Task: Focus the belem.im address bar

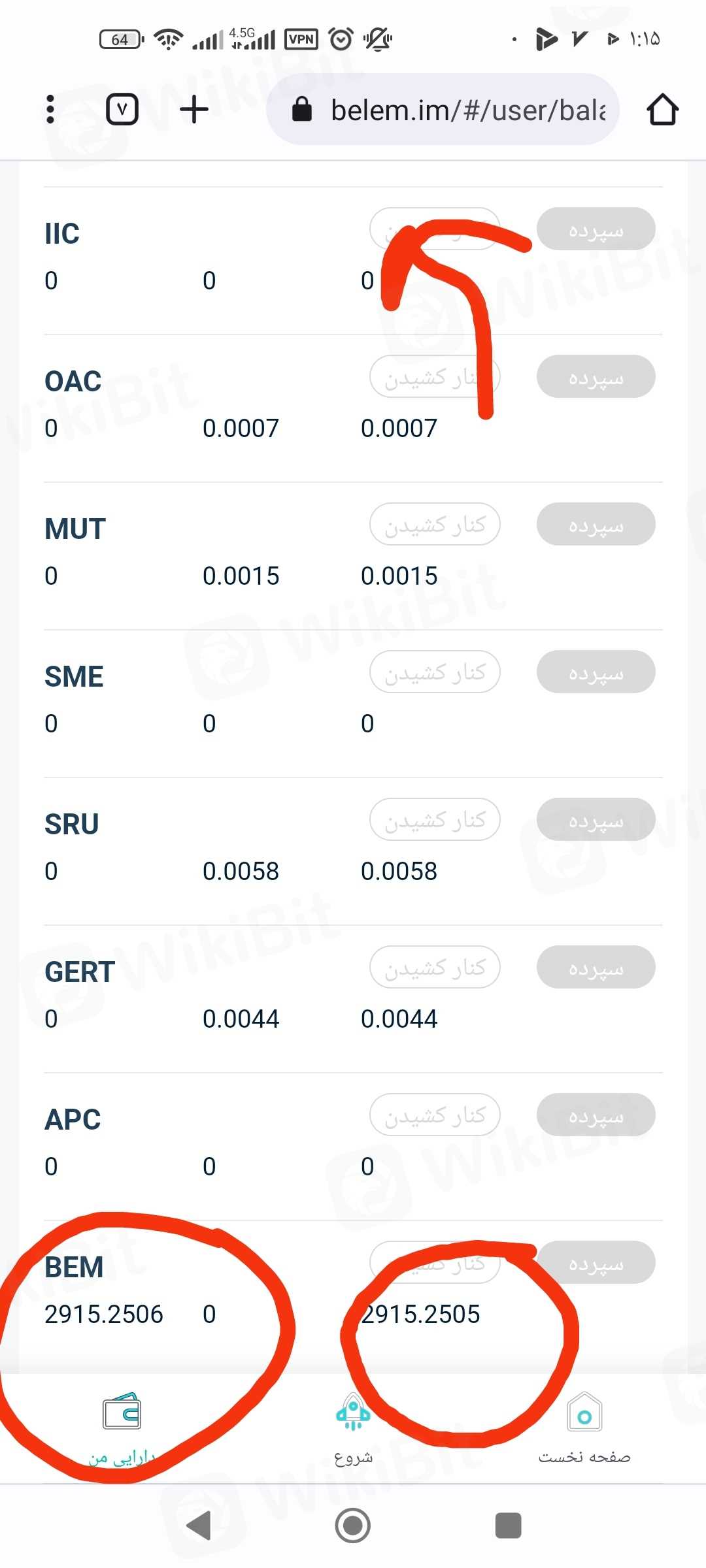Action: pos(467,110)
